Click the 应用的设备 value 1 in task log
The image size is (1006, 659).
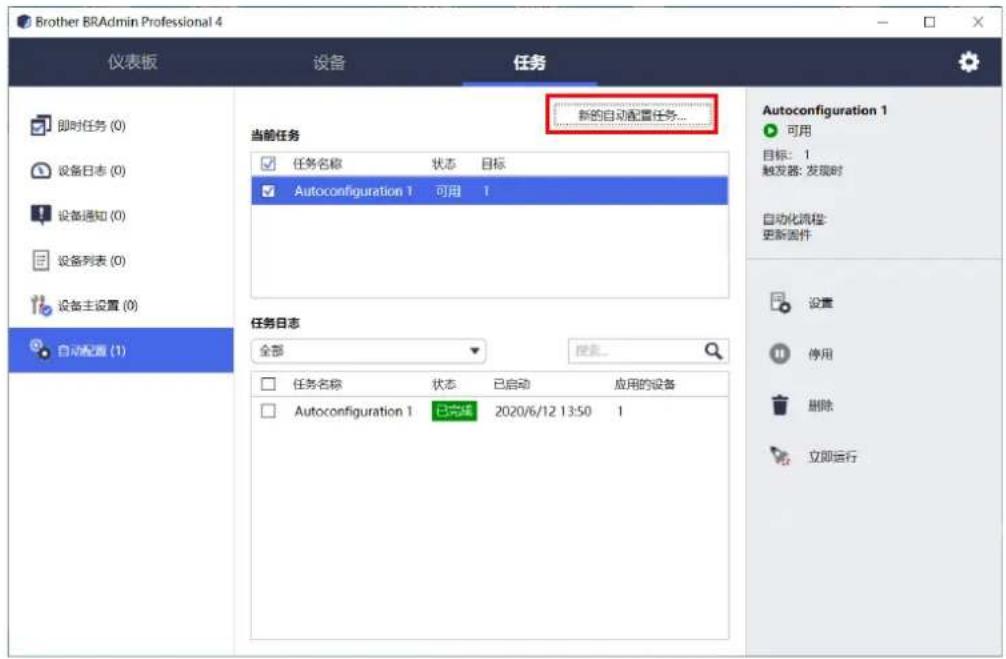pyautogui.click(x=620, y=411)
